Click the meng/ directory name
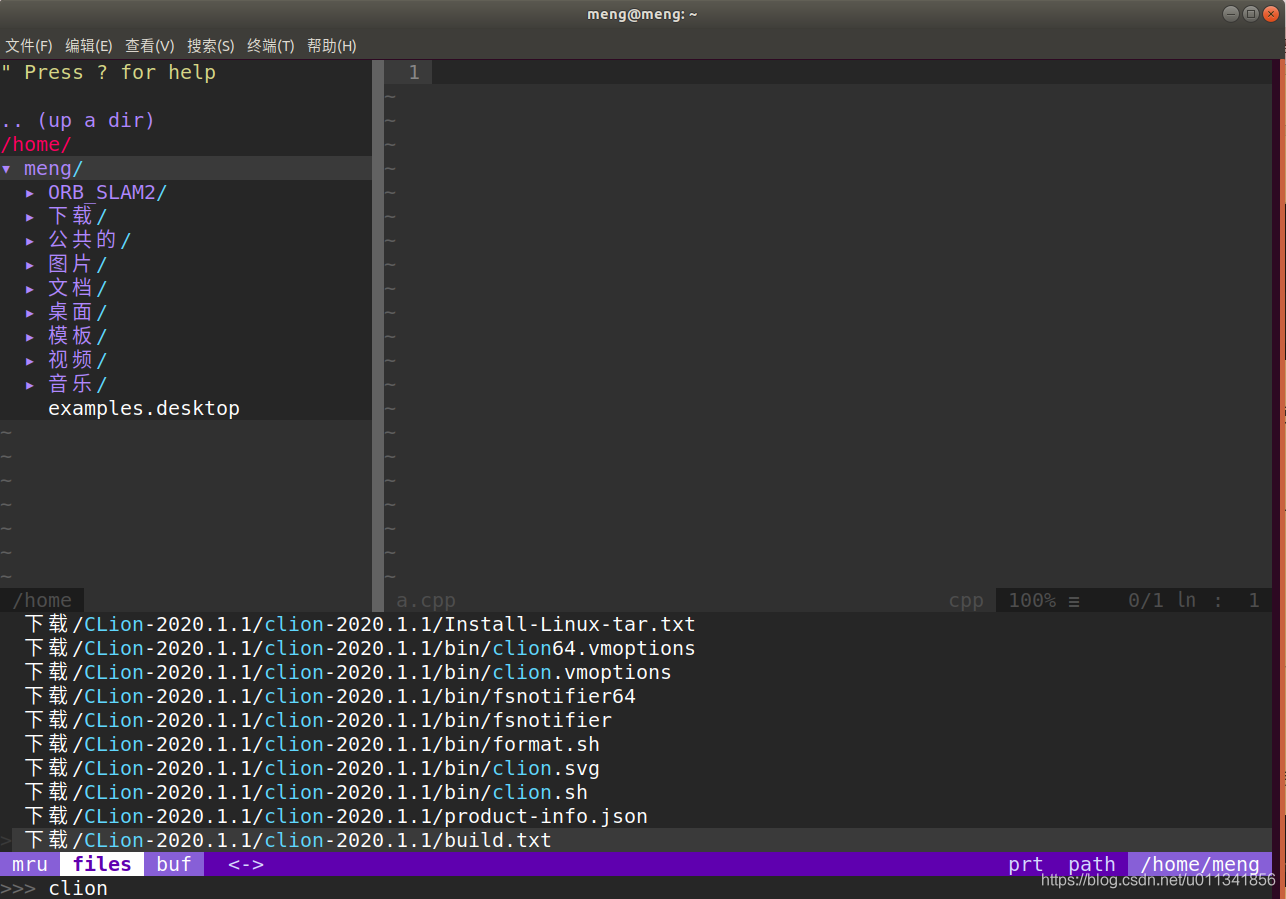1286x899 pixels. pos(54,168)
